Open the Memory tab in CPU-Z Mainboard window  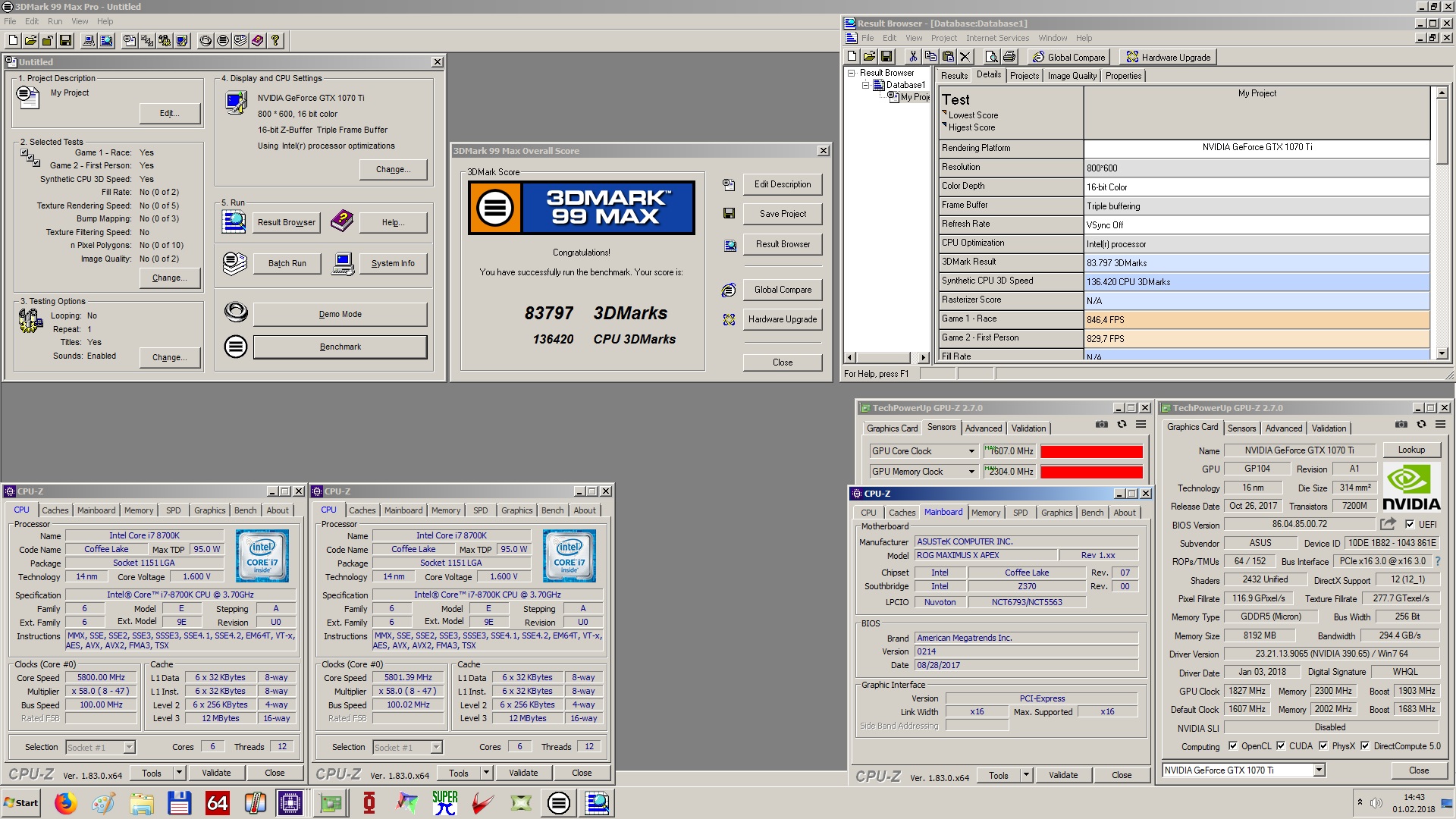[x=985, y=513]
